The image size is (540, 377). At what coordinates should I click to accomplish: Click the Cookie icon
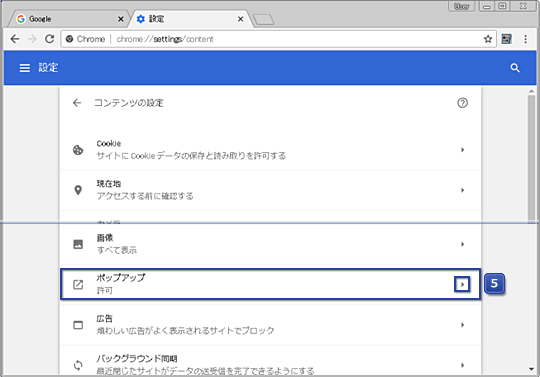click(78, 150)
